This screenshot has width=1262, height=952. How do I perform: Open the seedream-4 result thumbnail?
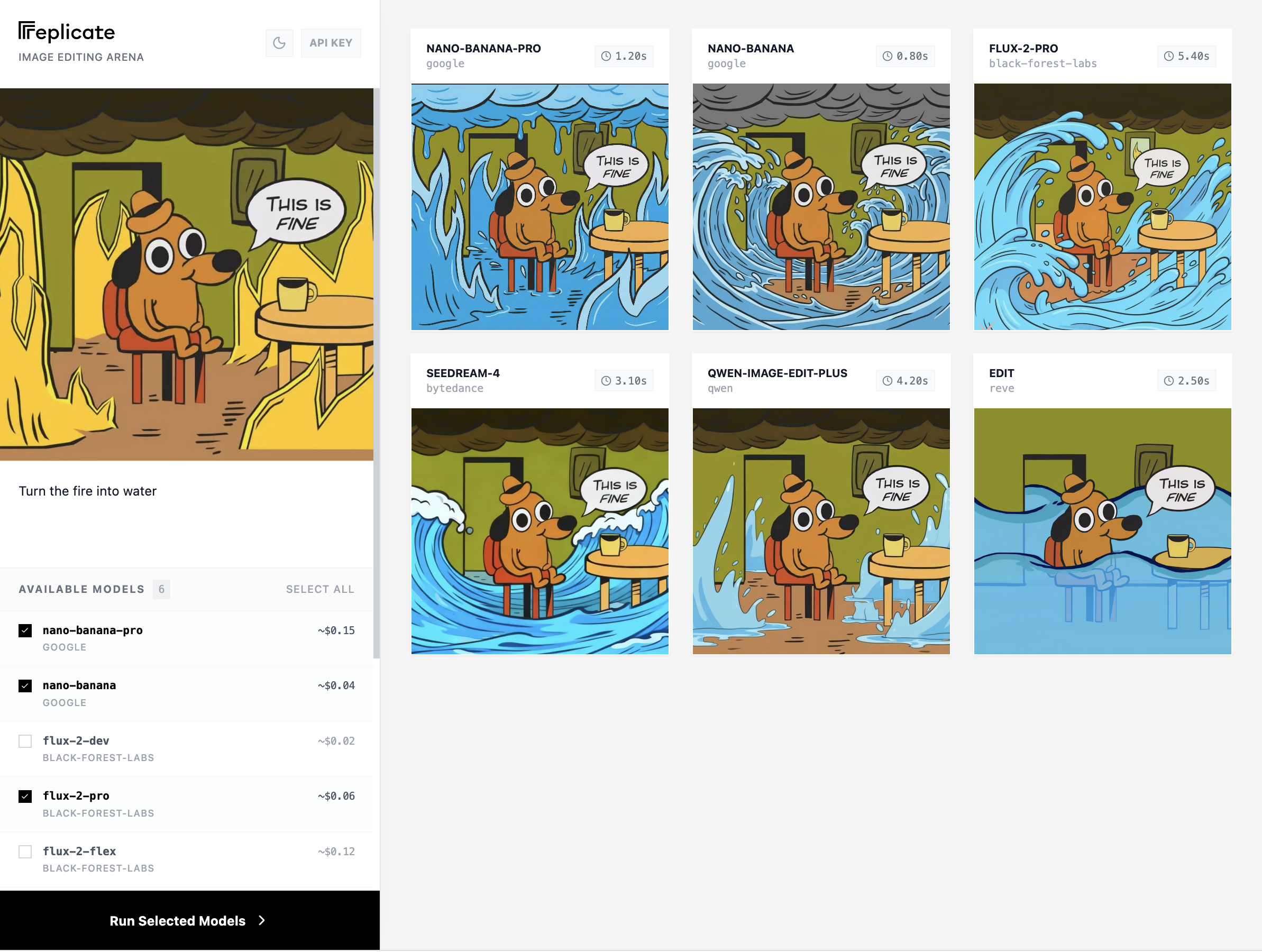539,531
